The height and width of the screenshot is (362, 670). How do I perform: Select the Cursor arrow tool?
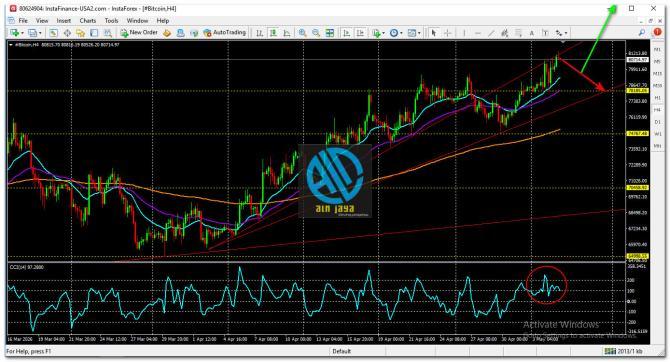(434, 33)
